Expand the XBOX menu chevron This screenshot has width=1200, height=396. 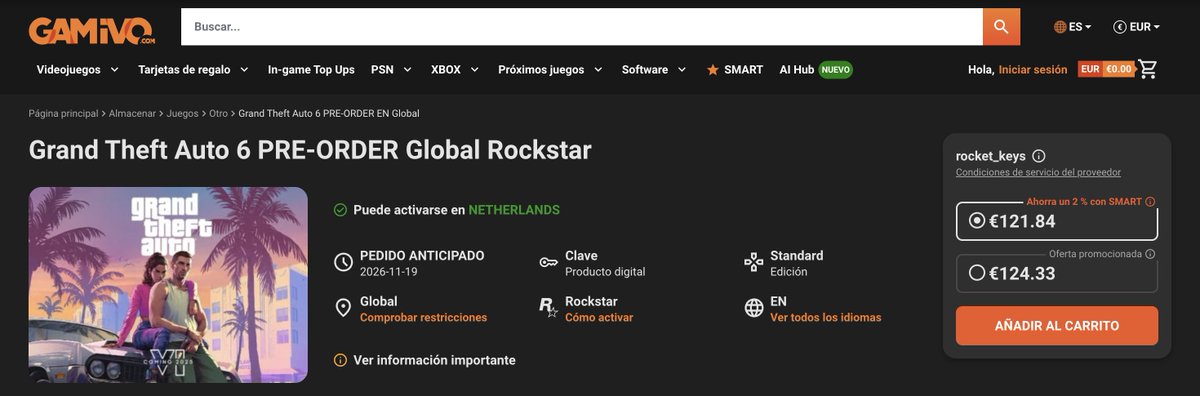(475, 70)
